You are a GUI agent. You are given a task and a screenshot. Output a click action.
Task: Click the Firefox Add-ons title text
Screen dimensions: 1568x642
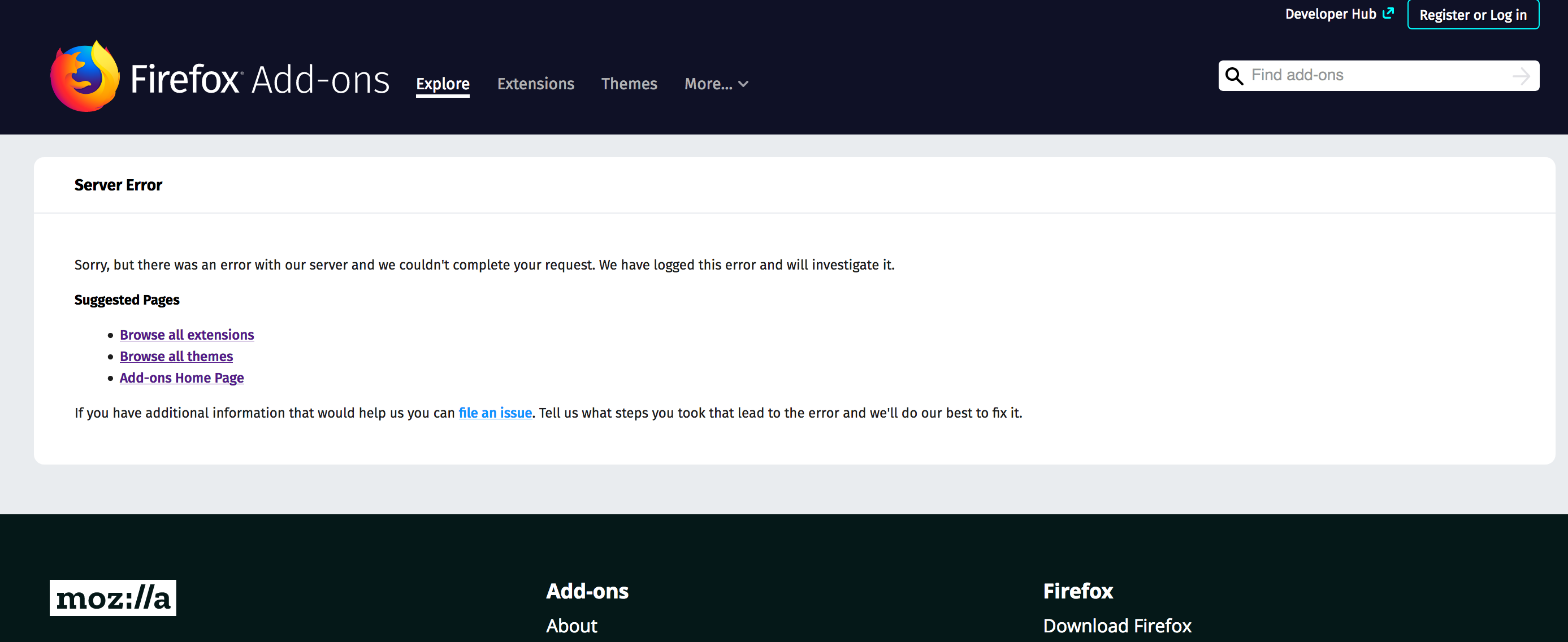260,79
